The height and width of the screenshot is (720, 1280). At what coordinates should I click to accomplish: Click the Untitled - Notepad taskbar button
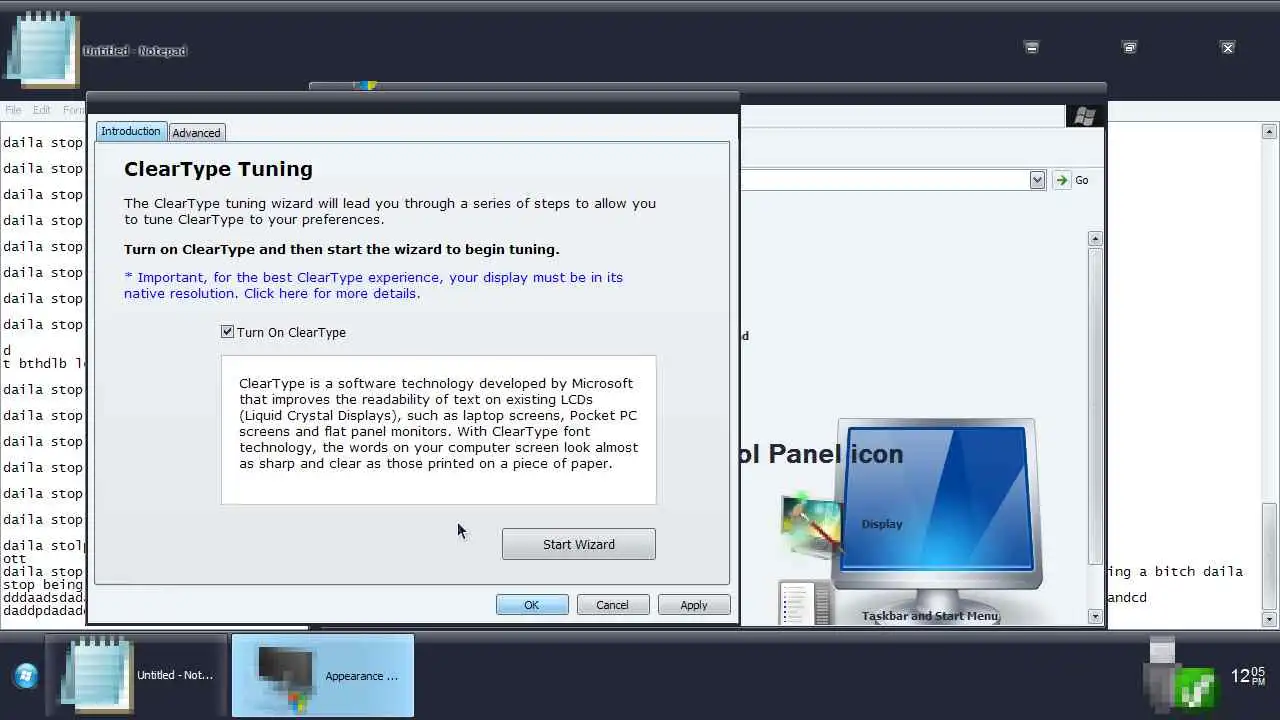(x=138, y=675)
